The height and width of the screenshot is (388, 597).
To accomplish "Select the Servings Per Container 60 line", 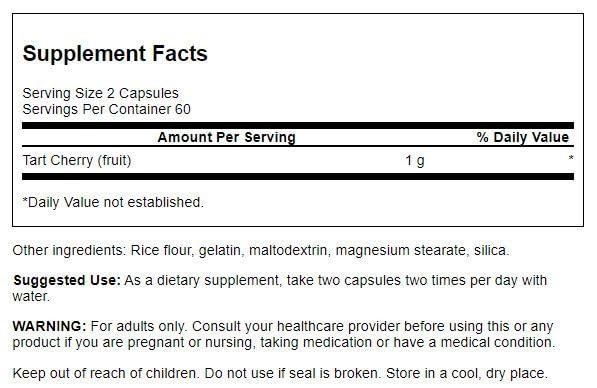I will coord(107,109).
